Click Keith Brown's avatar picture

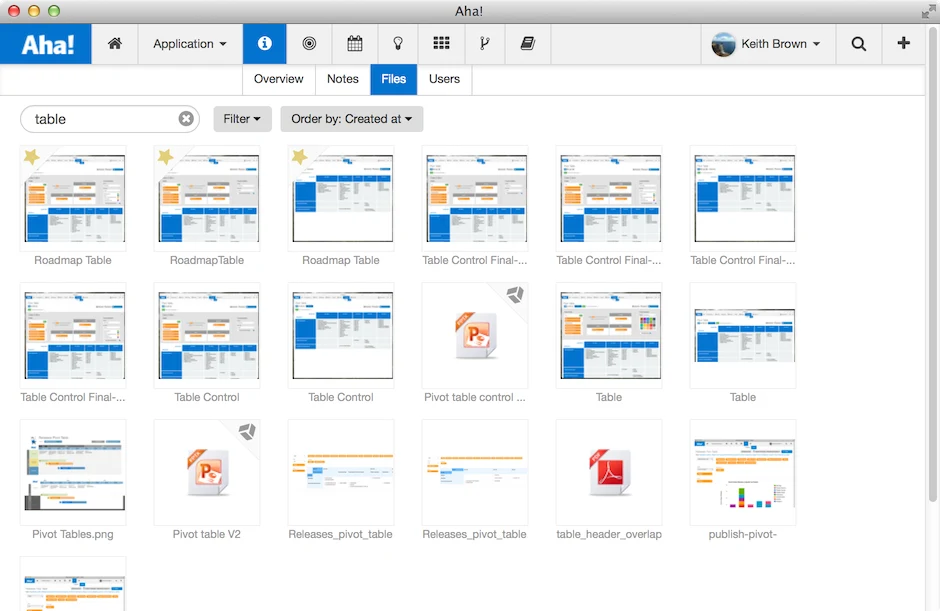723,44
